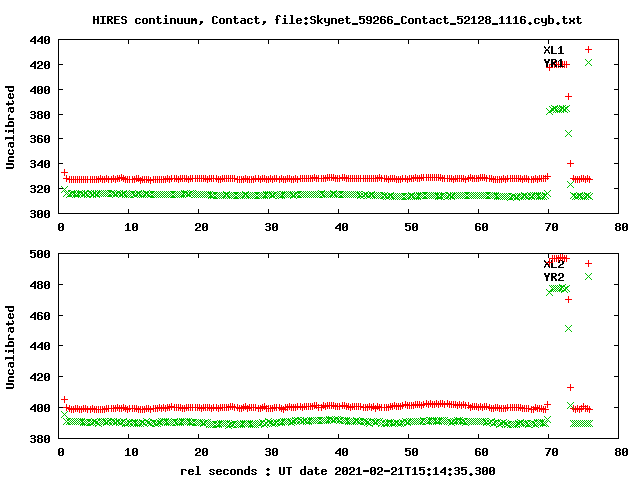Click the 420 tick label in the XL2/YR2 plot
Screen dimensions: 640x480
point(40,377)
